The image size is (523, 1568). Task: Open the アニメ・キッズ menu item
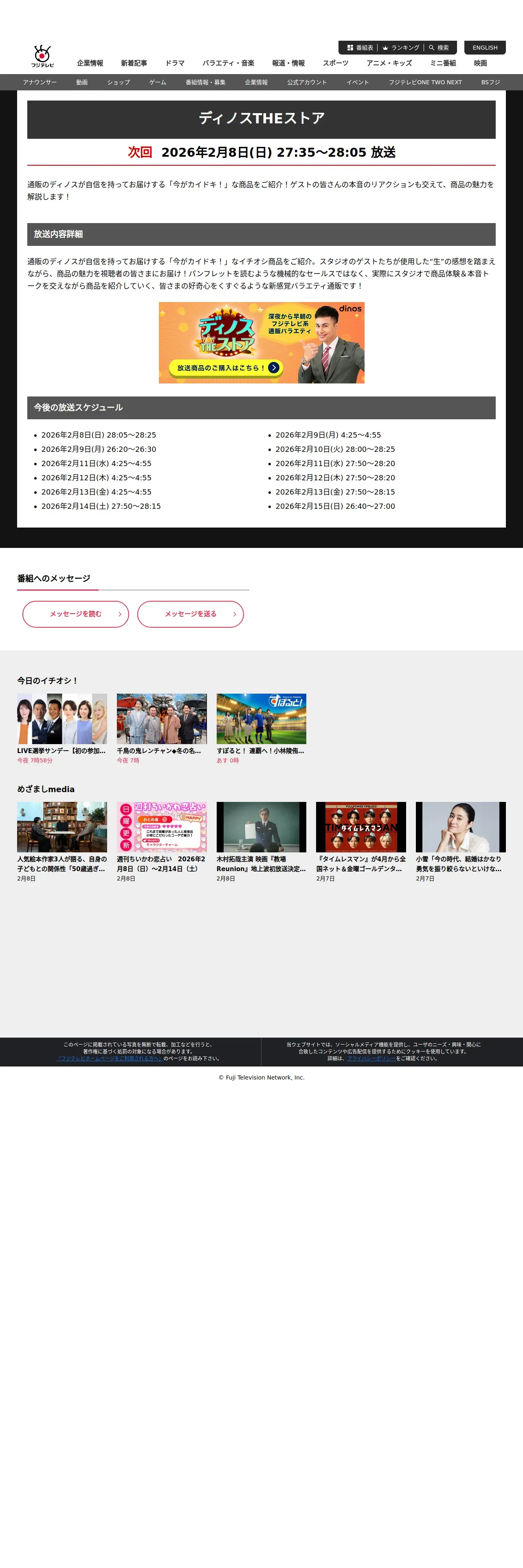pos(389,64)
